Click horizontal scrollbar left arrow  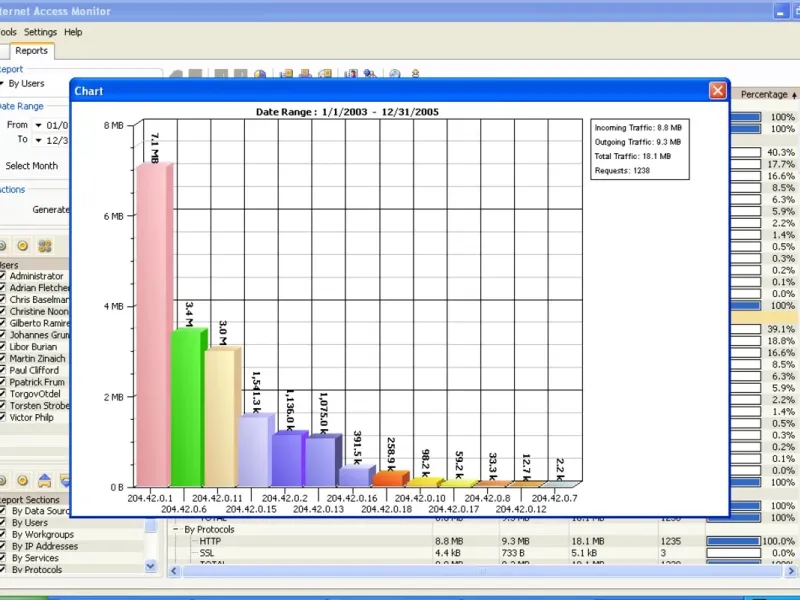click(174, 571)
